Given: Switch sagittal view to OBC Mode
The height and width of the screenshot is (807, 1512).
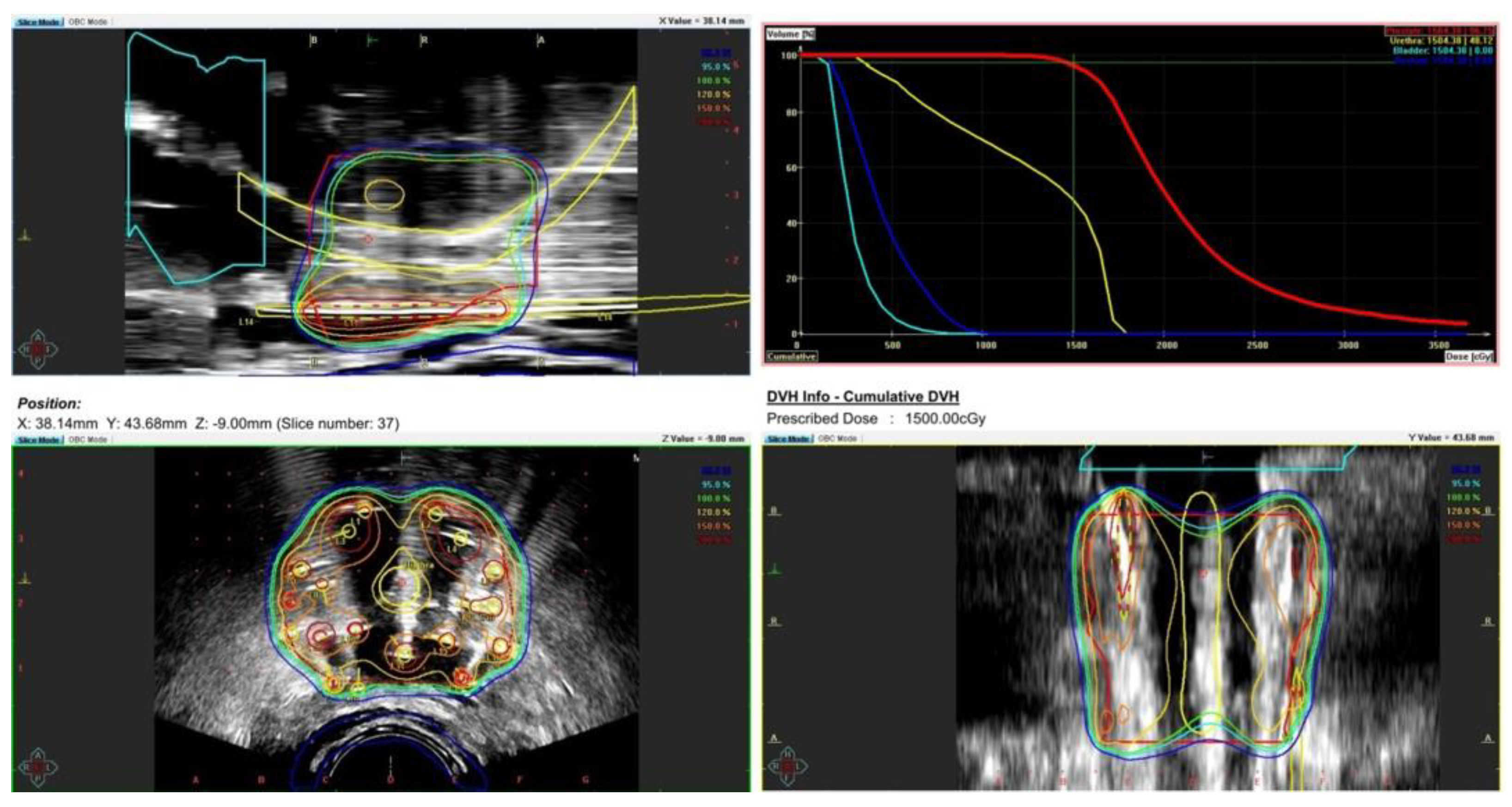Looking at the screenshot, I should (88, 22).
